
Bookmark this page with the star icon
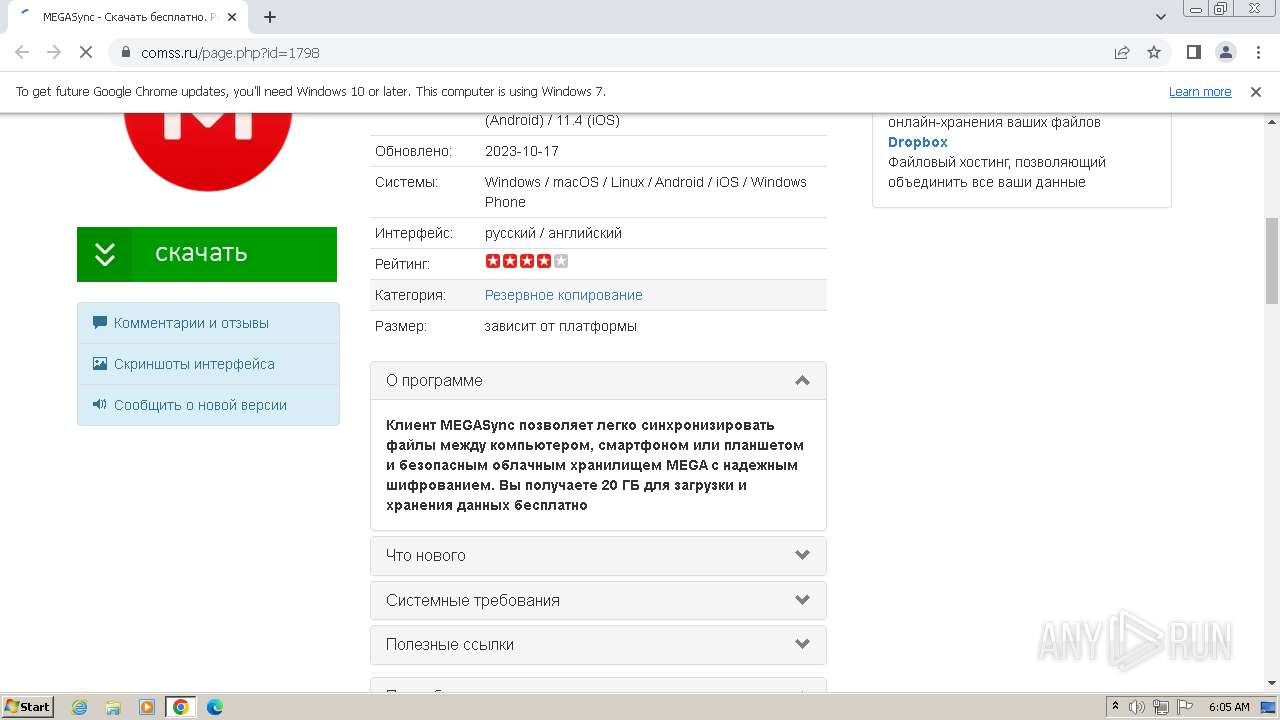pos(1154,52)
